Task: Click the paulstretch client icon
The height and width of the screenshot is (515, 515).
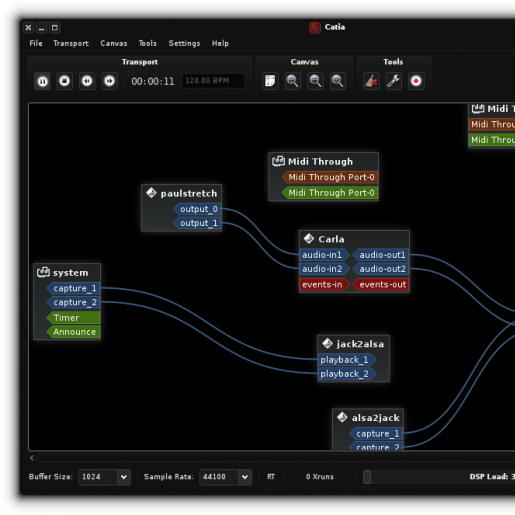Action: [x=151, y=193]
